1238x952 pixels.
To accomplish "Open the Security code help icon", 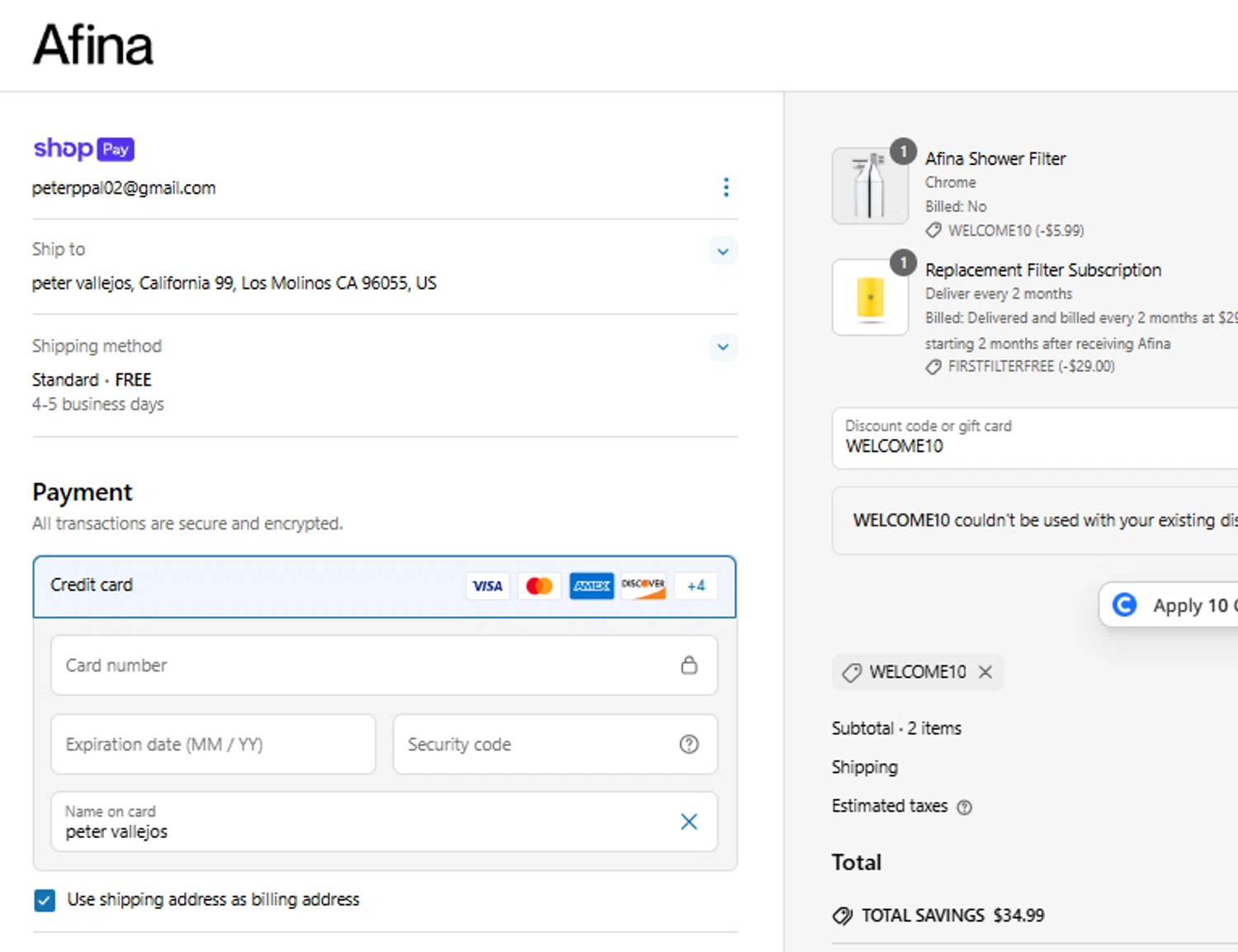I will pyautogui.click(x=689, y=744).
